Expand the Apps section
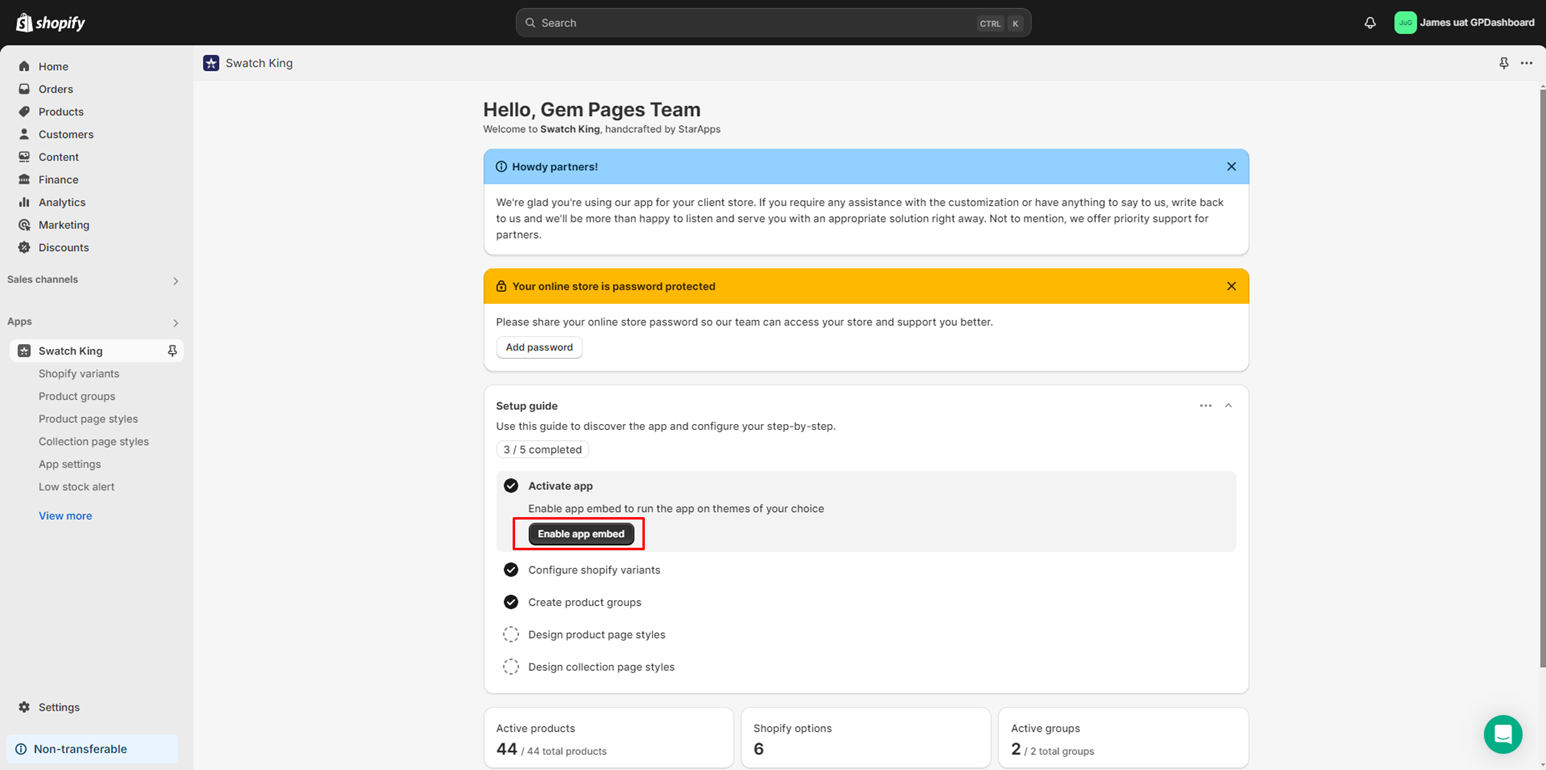 (x=175, y=322)
